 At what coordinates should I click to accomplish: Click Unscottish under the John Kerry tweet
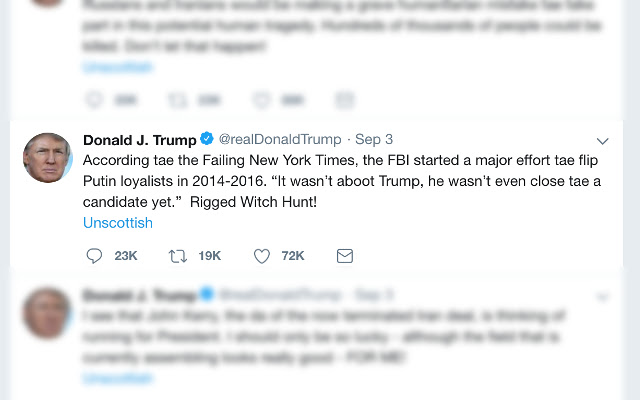point(118,378)
